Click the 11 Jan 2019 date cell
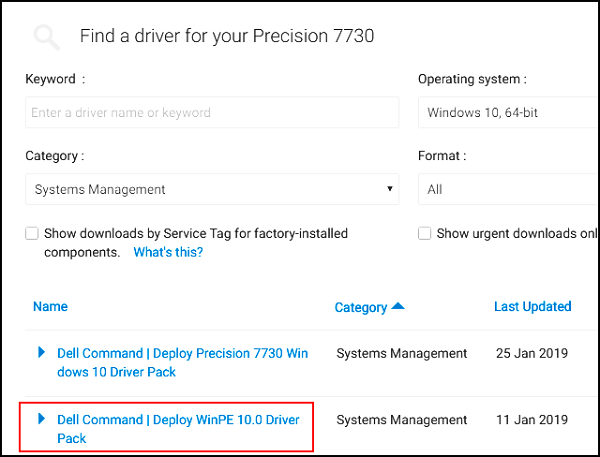This screenshot has height=457, width=600. [531, 420]
